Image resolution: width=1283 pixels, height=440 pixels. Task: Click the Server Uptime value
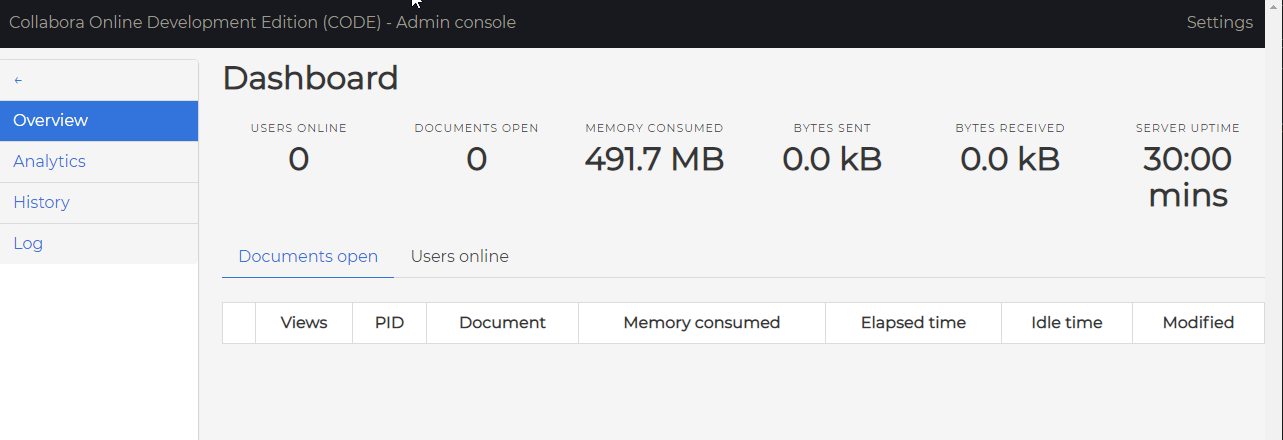tap(1187, 176)
